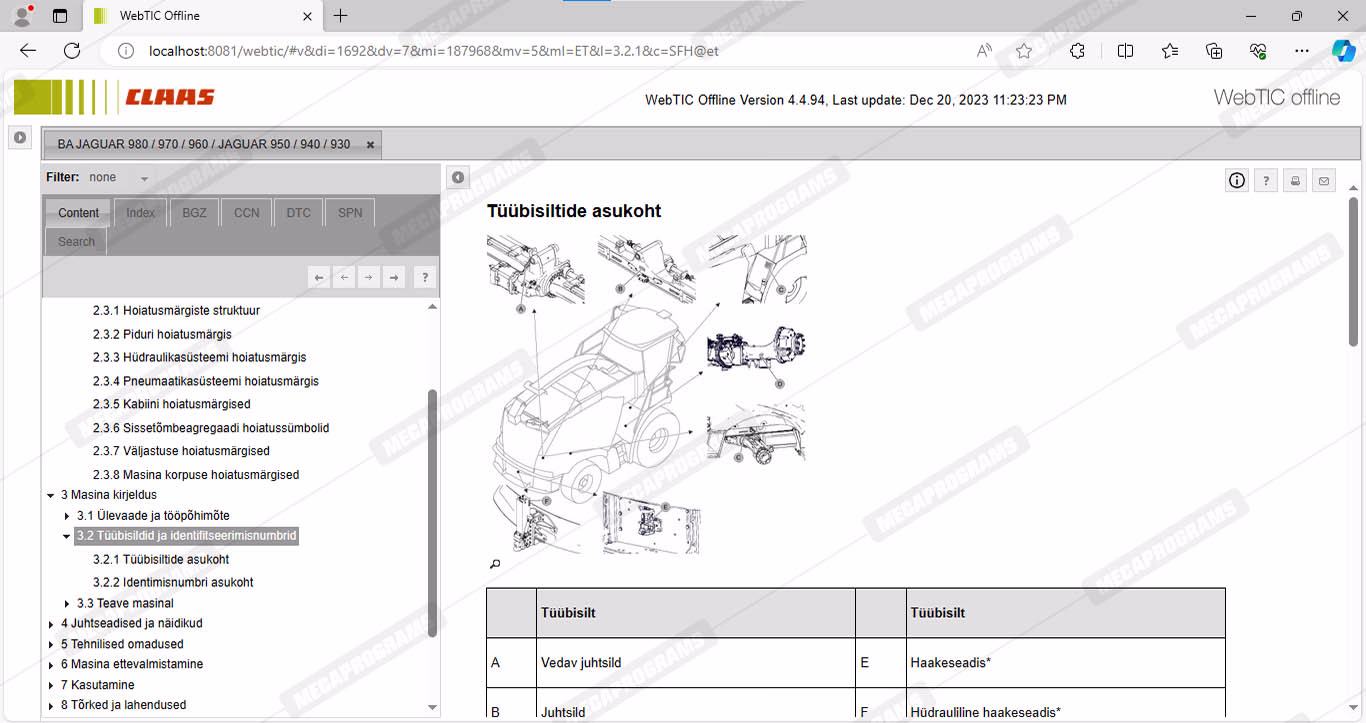Click the help icon beside the printer icon
Image resolution: width=1366 pixels, height=723 pixels.
1266,180
